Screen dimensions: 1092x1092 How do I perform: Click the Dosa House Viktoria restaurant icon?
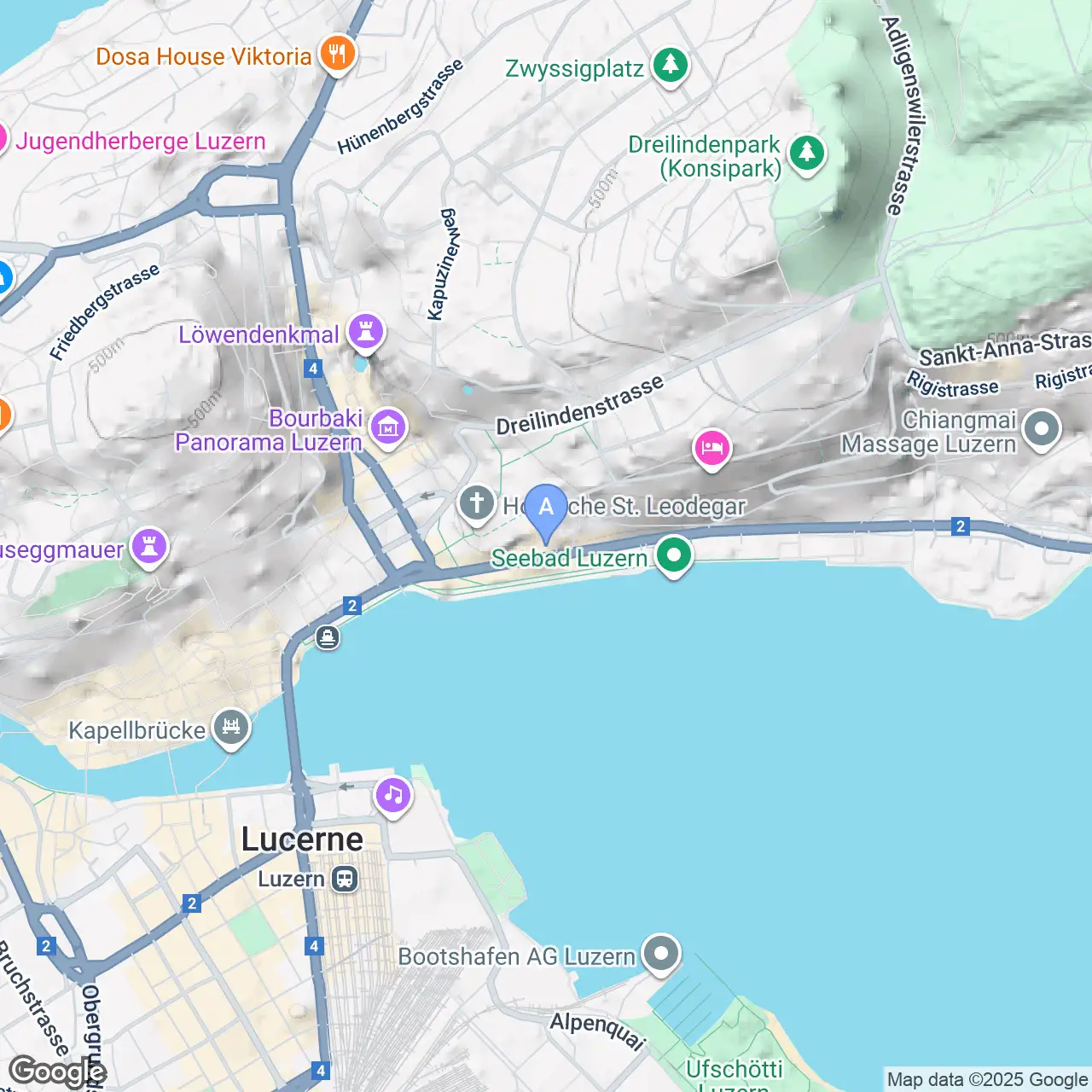(x=338, y=55)
